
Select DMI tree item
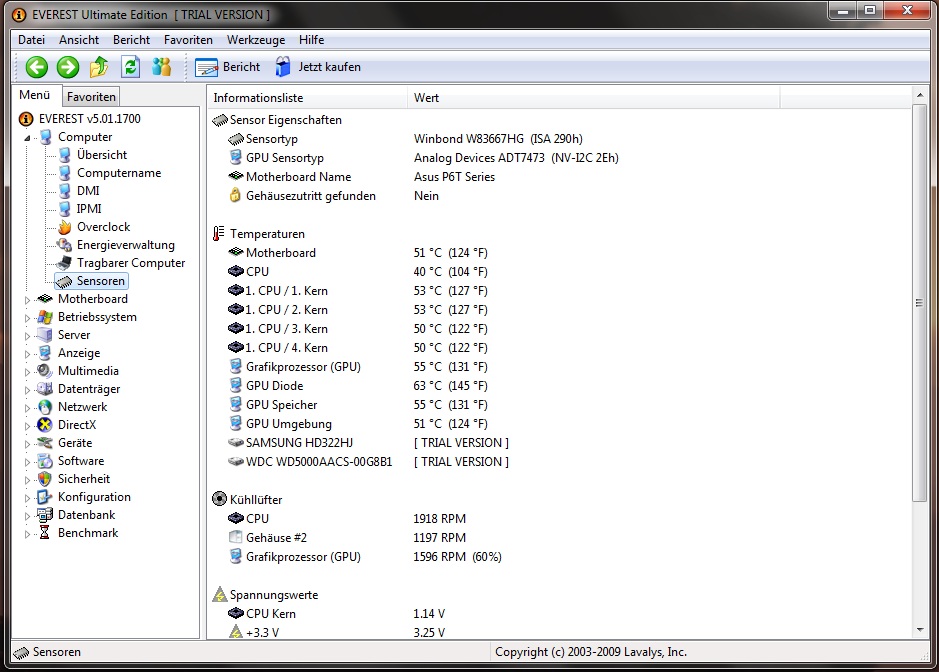88,191
